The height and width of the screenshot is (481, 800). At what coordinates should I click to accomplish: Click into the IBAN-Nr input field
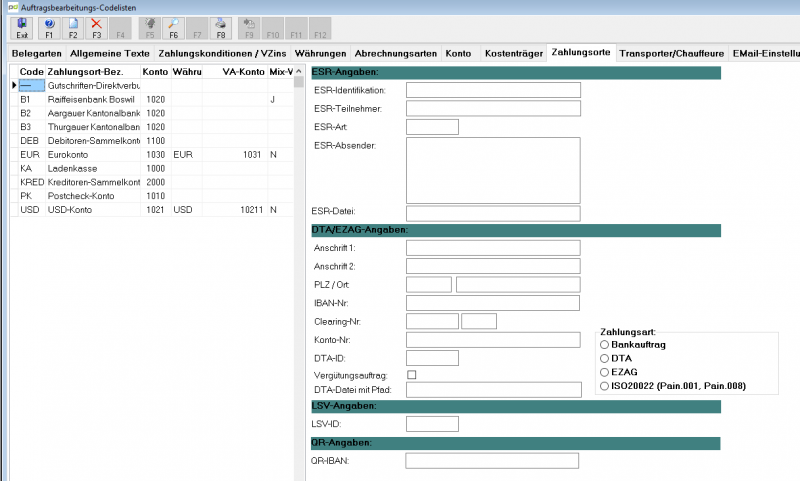point(493,303)
